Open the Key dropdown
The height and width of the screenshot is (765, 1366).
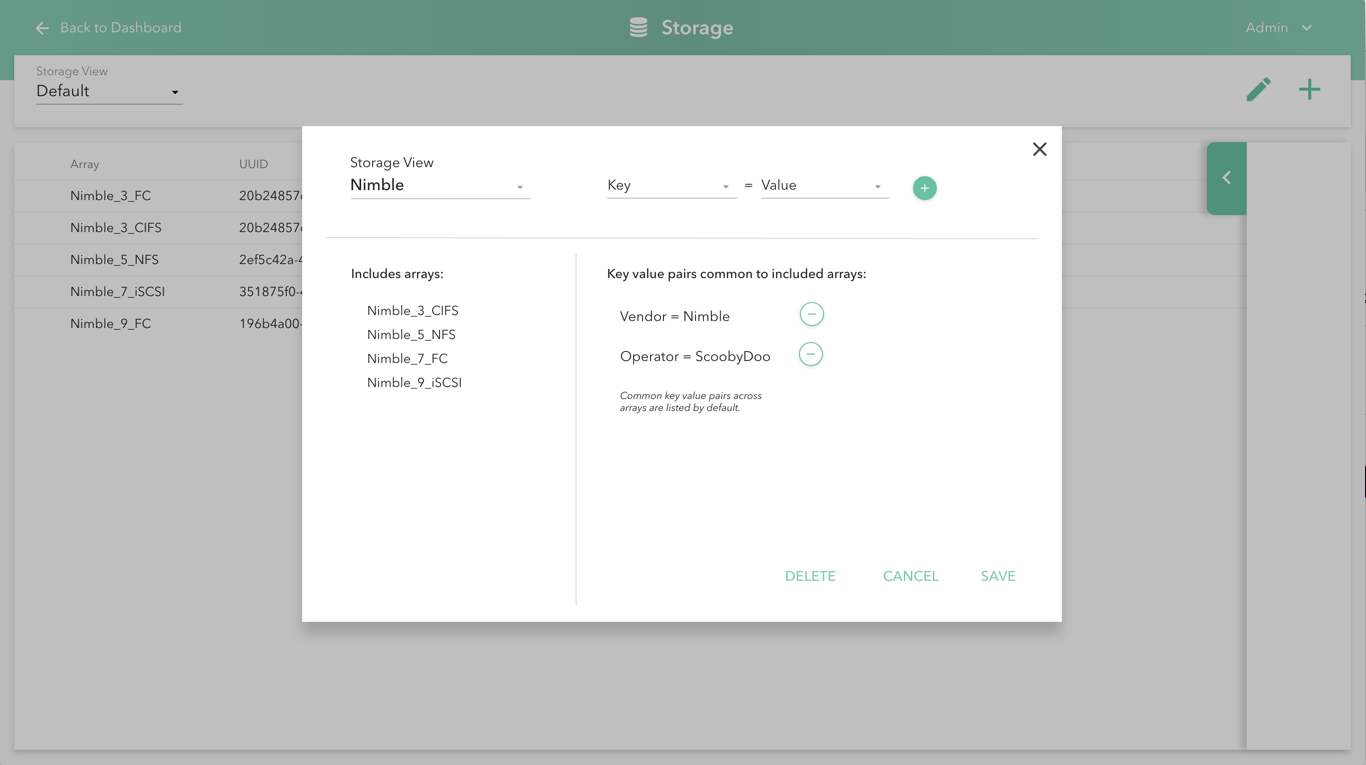pyautogui.click(x=671, y=186)
